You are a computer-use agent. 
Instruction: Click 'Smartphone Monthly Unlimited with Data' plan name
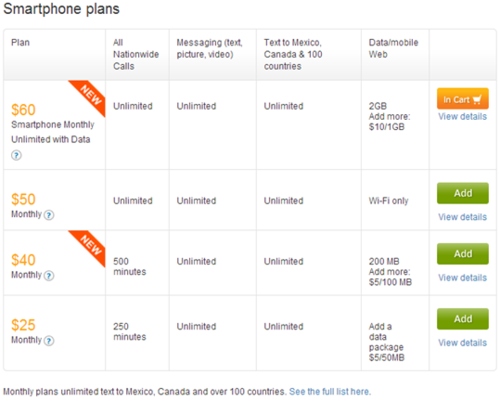(53, 132)
